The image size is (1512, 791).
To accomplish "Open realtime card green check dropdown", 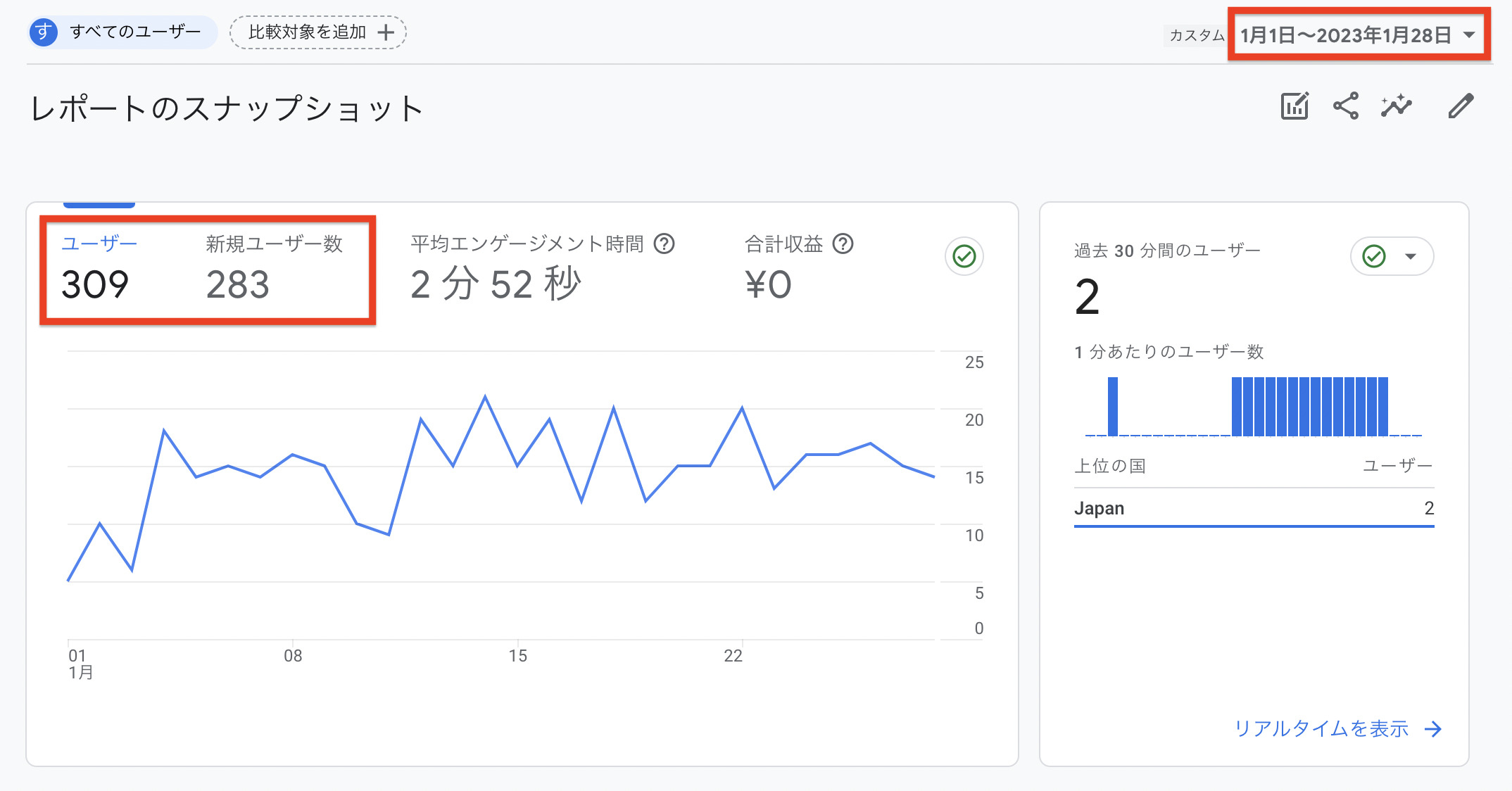I will 1392,256.
